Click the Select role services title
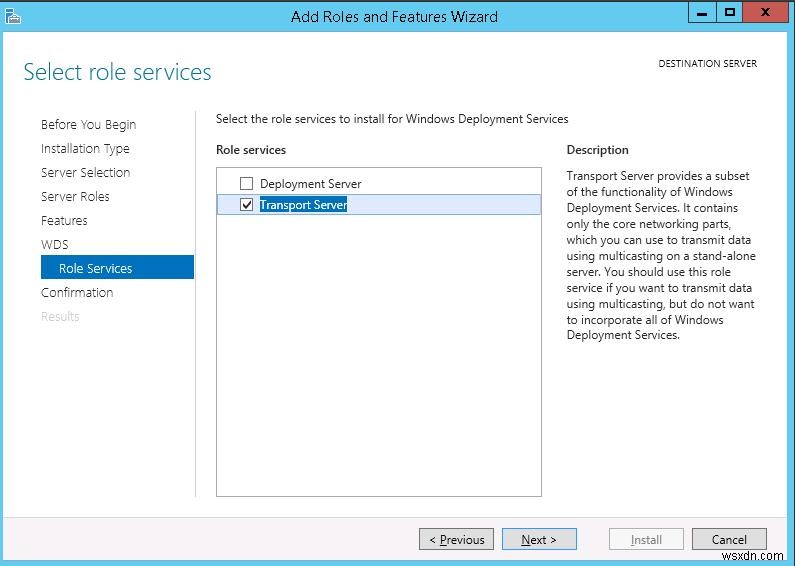Viewport: 795px width, 566px height. (x=117, y=72)
